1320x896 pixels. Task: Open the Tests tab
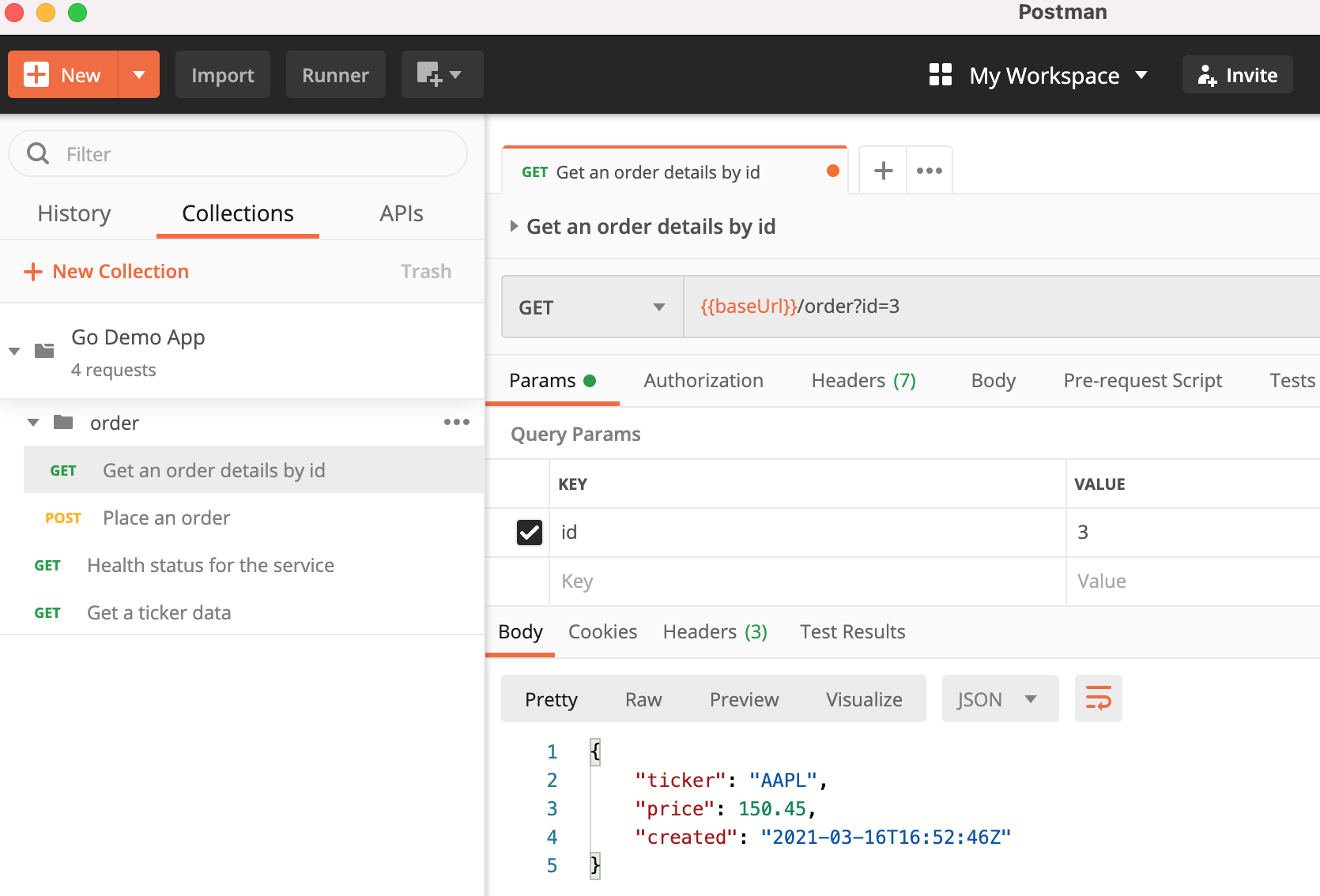pyautogui.click(x=1292, y=381)
